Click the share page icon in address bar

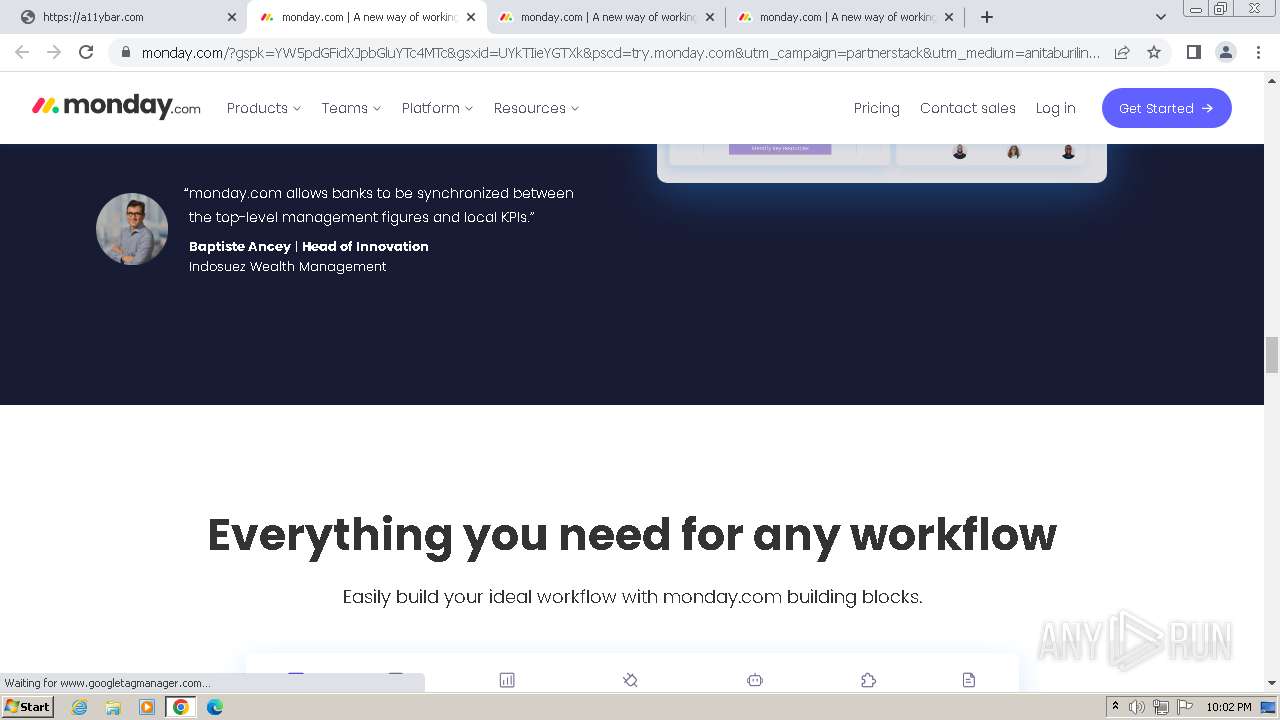point(1122,52)
